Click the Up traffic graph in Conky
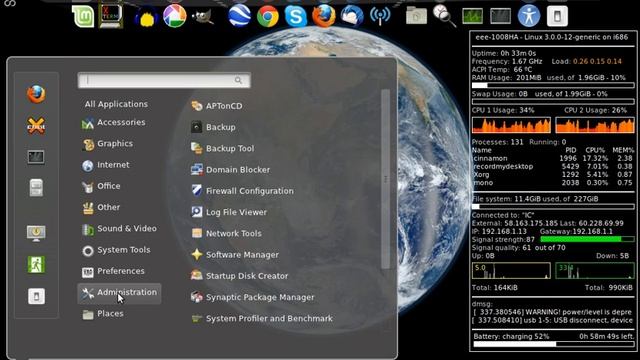The width and height of the screenshot is (640, 360). [511, 271]
